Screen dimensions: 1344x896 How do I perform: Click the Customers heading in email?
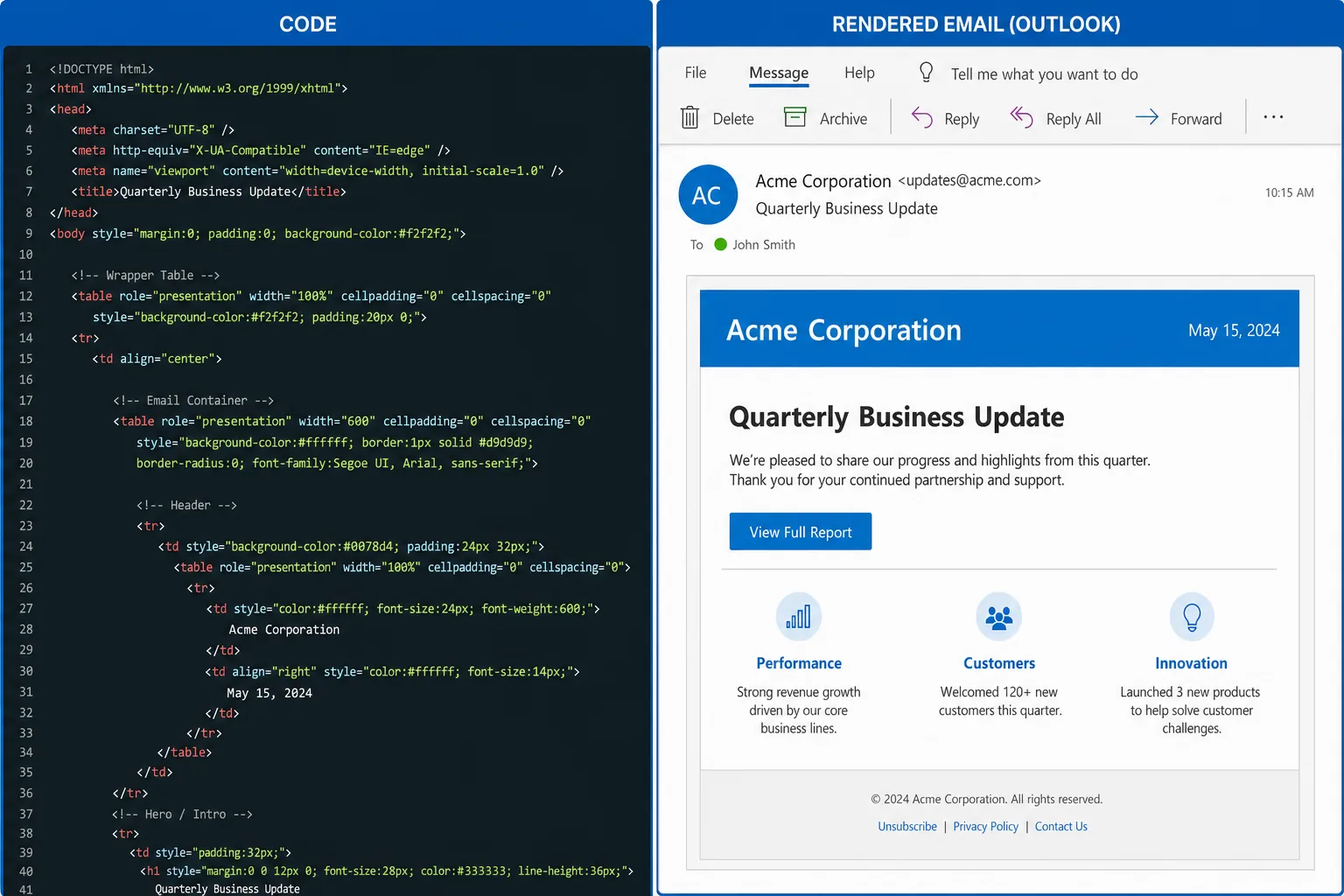pyautogui.click(x=999, y=663)
